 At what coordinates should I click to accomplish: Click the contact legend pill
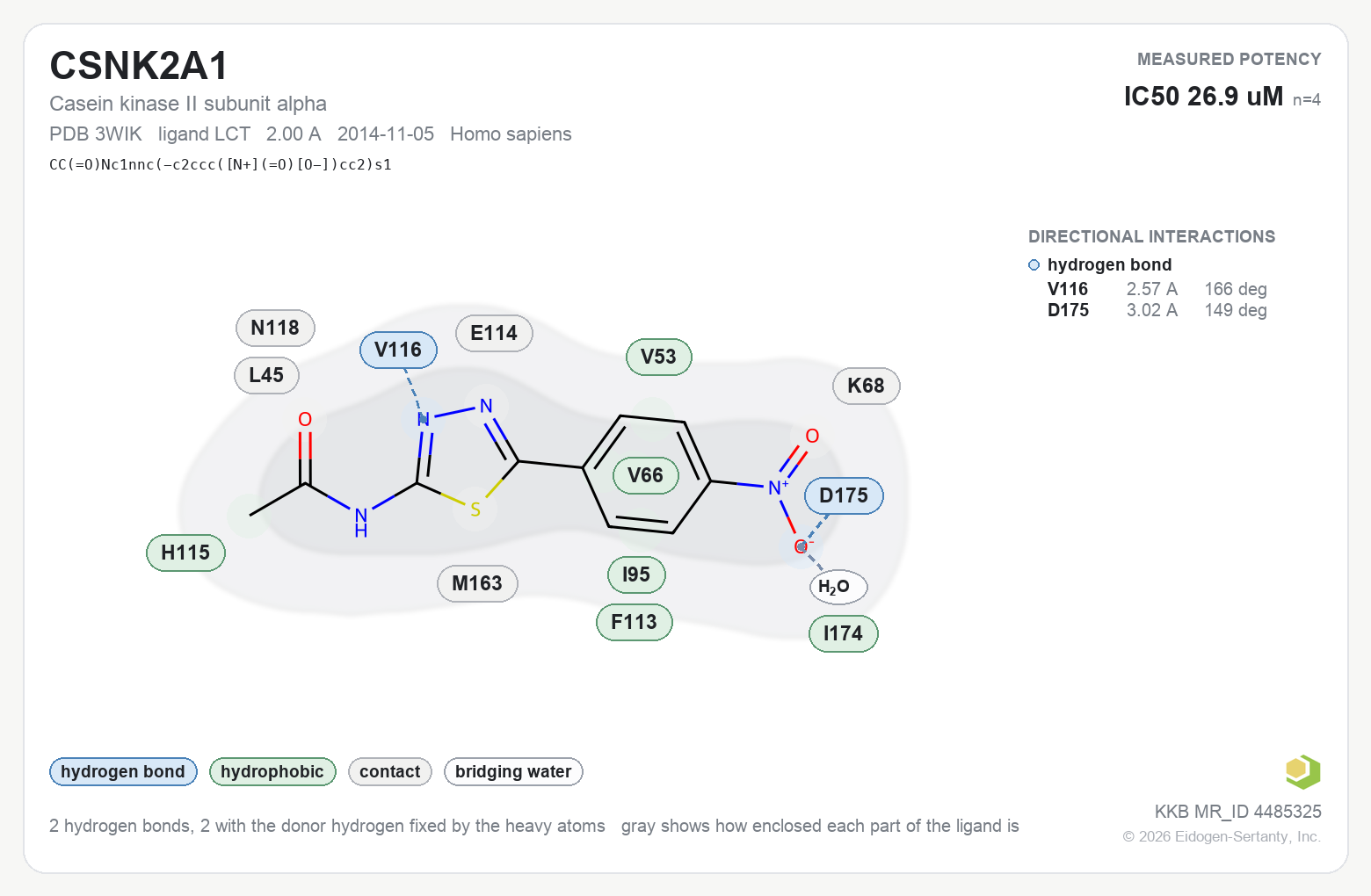(x=390, y=771)
